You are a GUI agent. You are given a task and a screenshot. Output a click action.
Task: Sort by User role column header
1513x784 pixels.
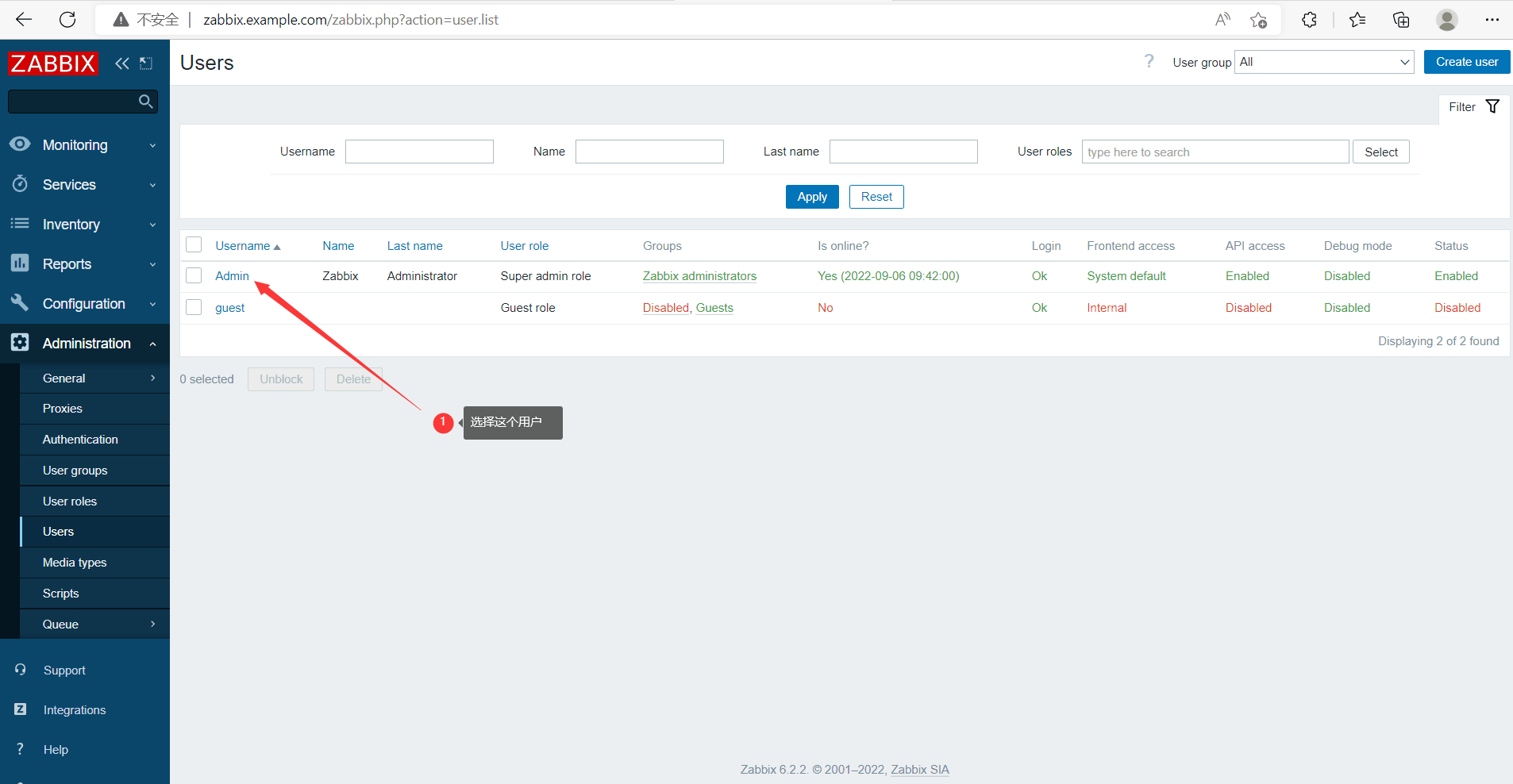click(x=525, y=246)
